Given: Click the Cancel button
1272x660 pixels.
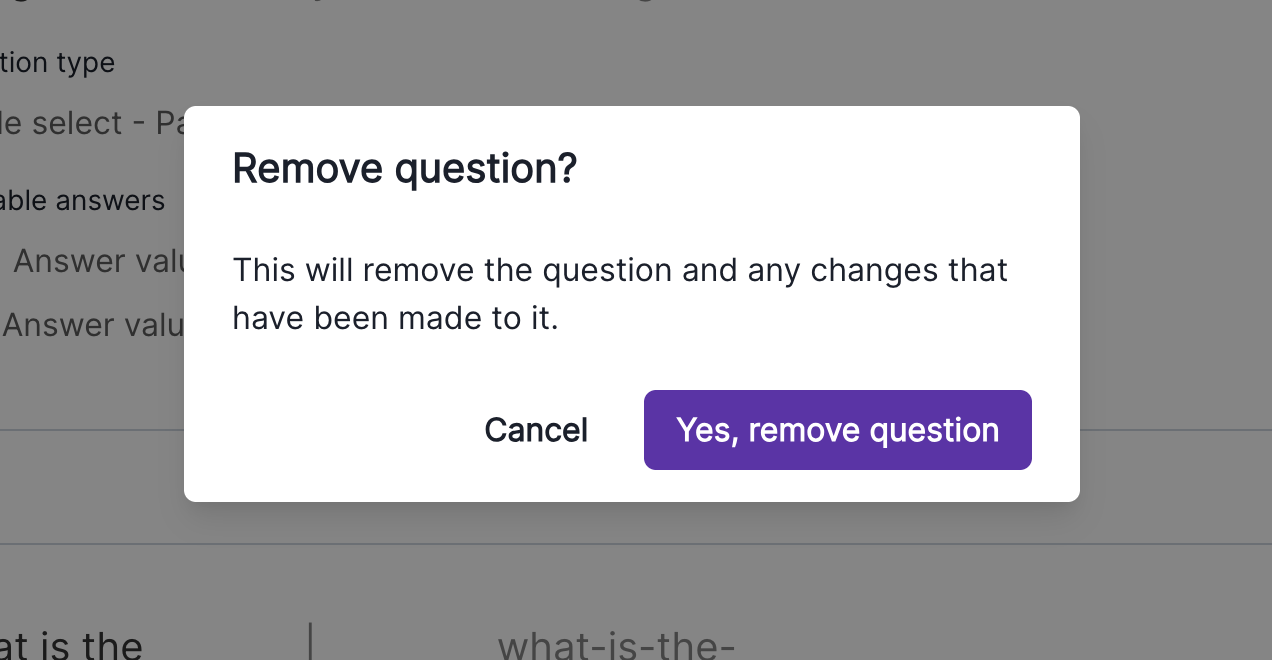Looking at the screenshot, I should pos(536,430).
